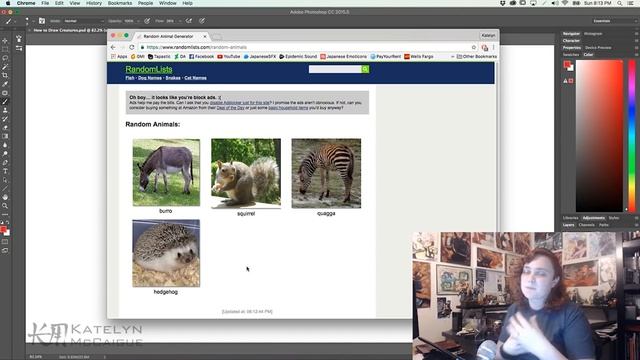Switch to the Paths tab
Image resolution: width=640 pixels, height=360 pixels.
pyautogui.click(x=603, y=225)
